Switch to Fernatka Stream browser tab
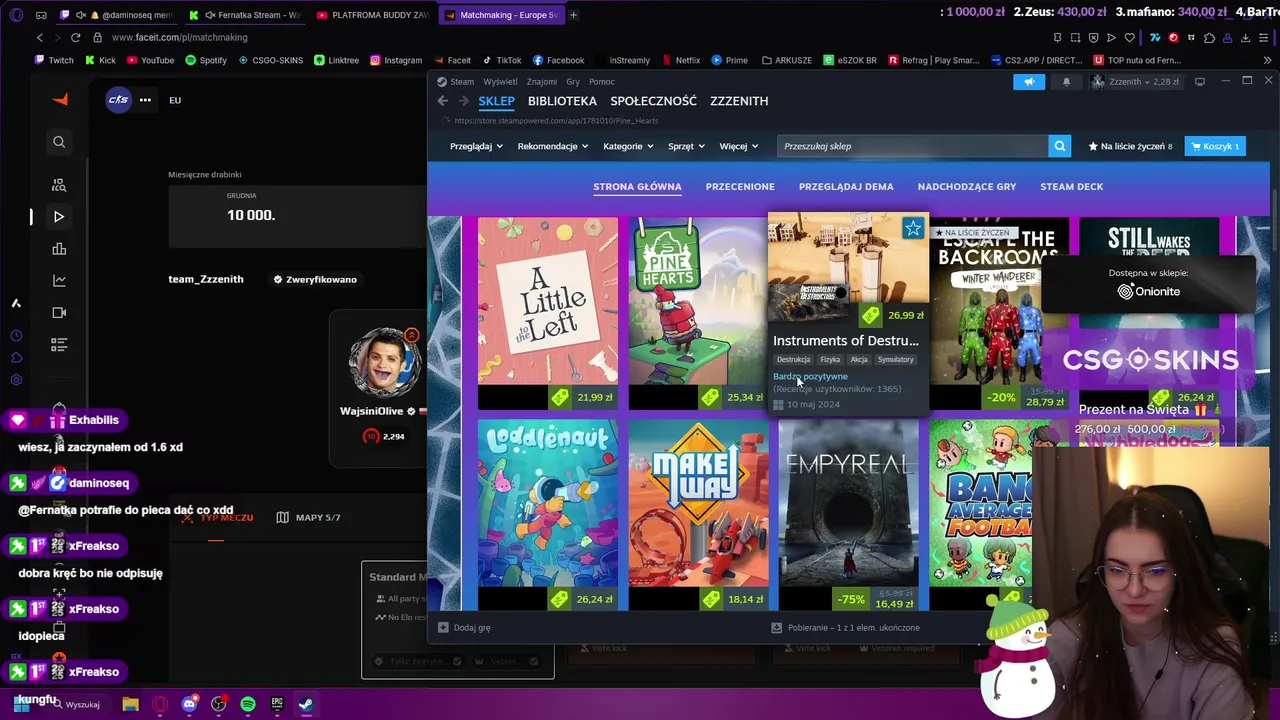 click(245, 15)
